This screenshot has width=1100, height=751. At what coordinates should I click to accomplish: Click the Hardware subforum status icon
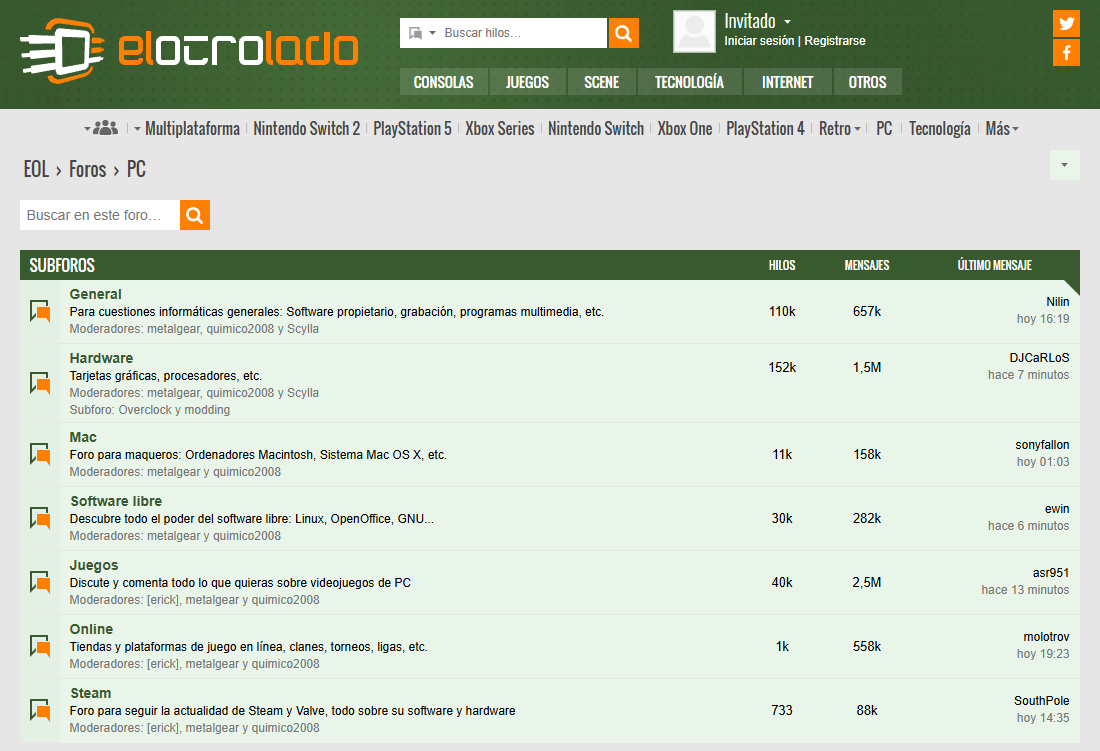coord(40,383)
